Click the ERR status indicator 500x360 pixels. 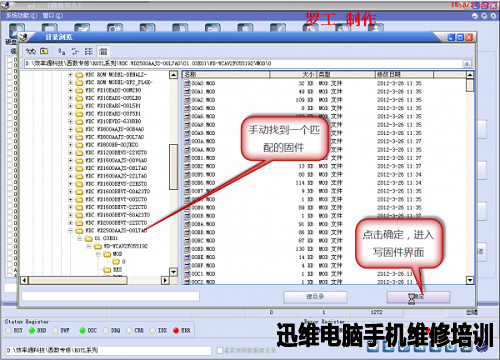176,330
